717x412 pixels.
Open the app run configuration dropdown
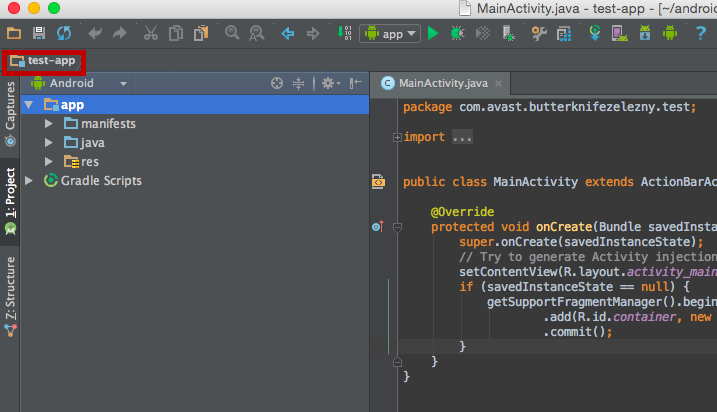(390, 34)
